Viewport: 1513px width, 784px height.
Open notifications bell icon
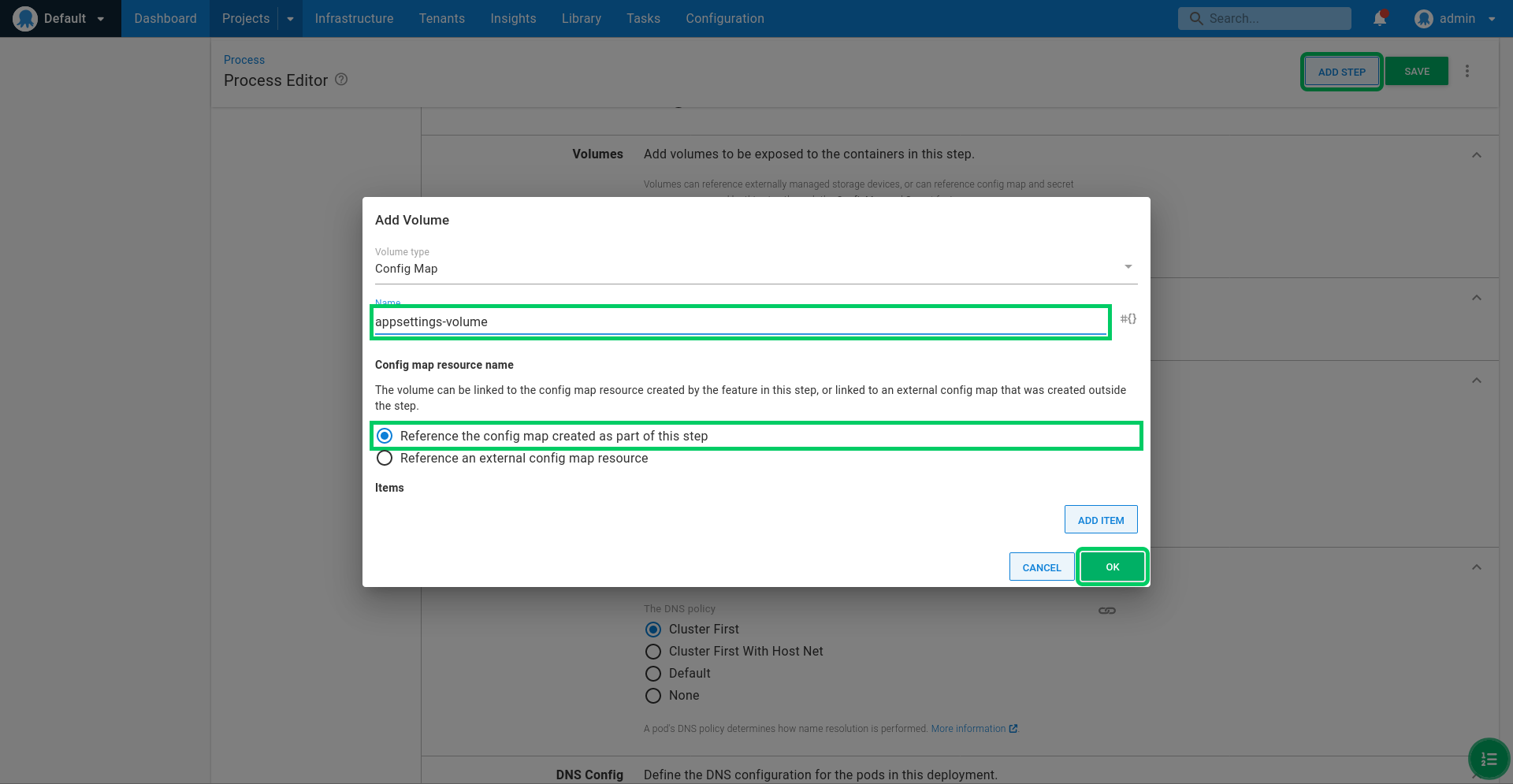coord(1380,18)
